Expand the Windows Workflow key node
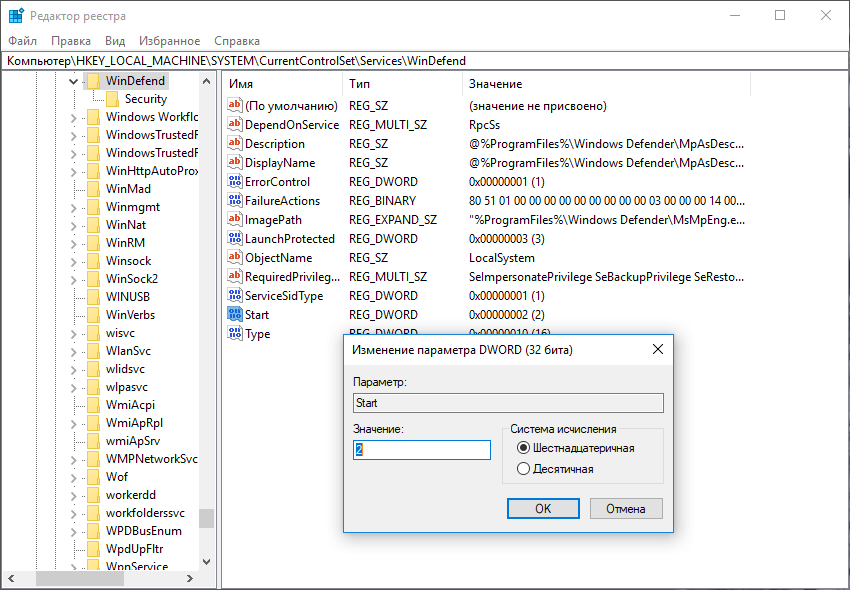The width and height of the screenshot is (850, 590). (74, 117)
